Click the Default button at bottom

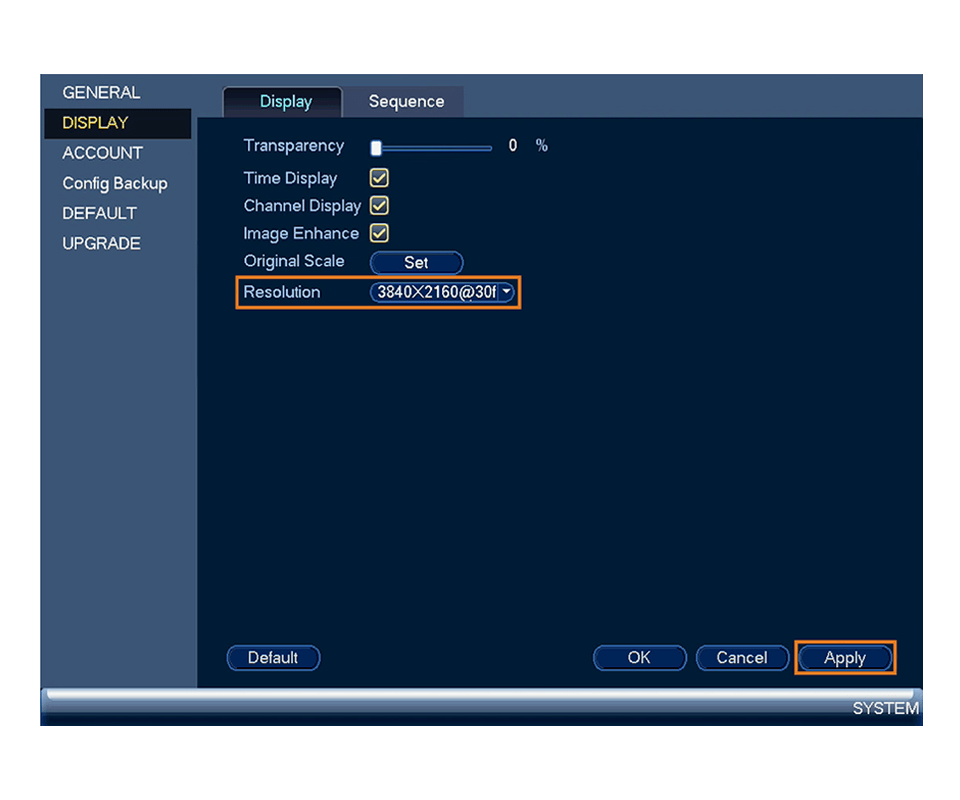point(273,657)
